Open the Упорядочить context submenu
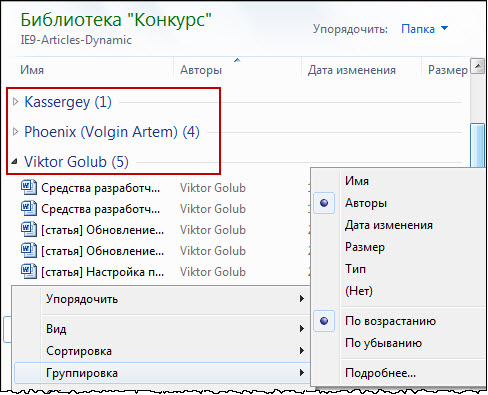 [161, 299]
